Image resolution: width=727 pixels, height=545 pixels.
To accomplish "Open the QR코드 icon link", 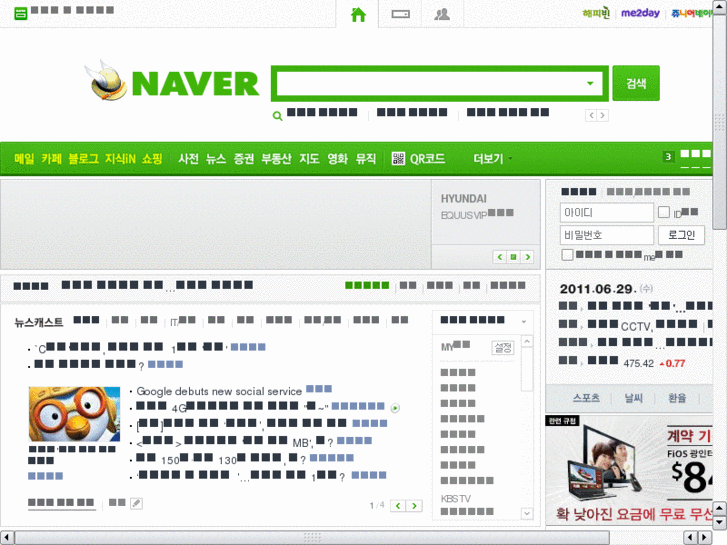I will click(418, 159).
